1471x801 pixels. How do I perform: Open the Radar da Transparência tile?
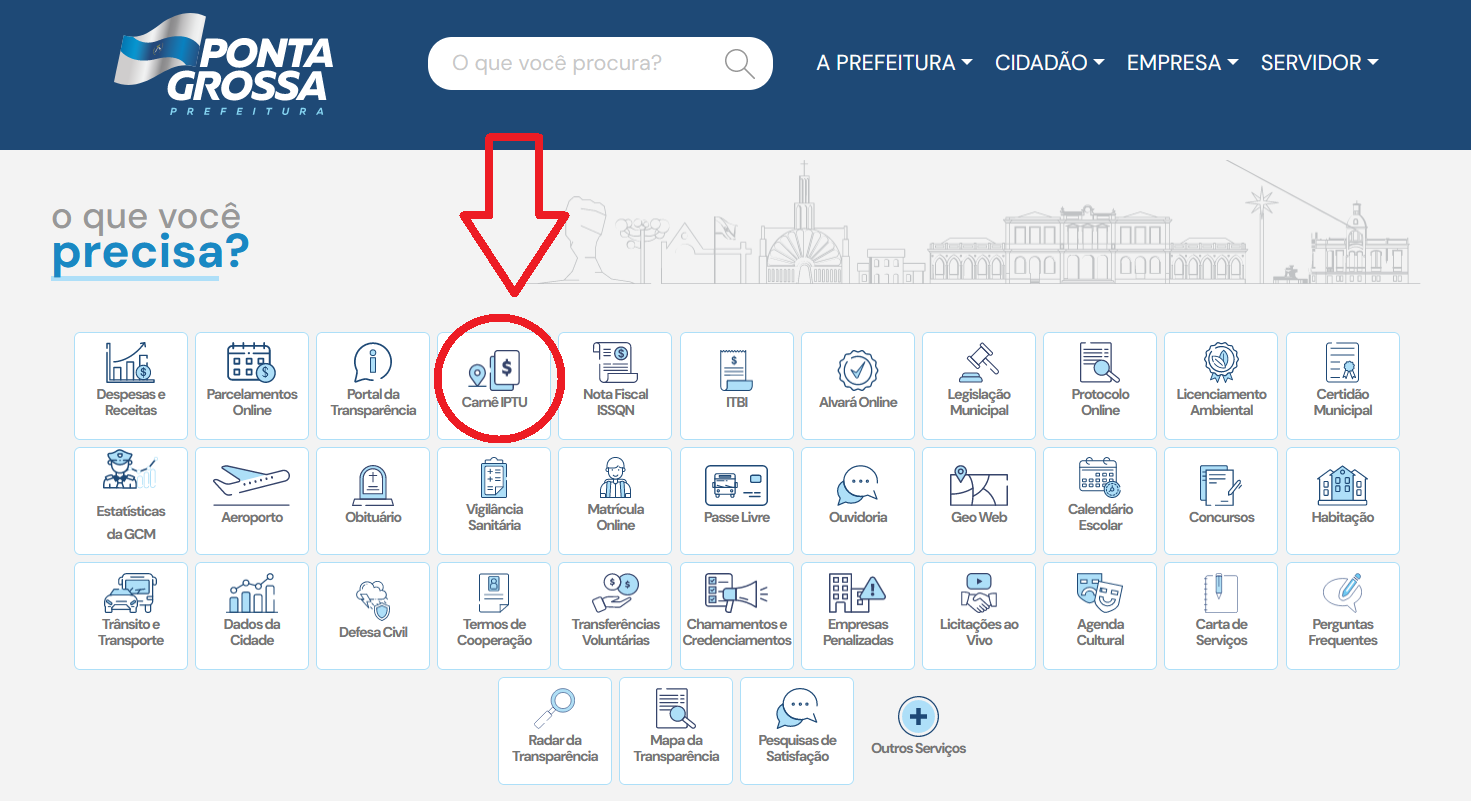(555, 731)
